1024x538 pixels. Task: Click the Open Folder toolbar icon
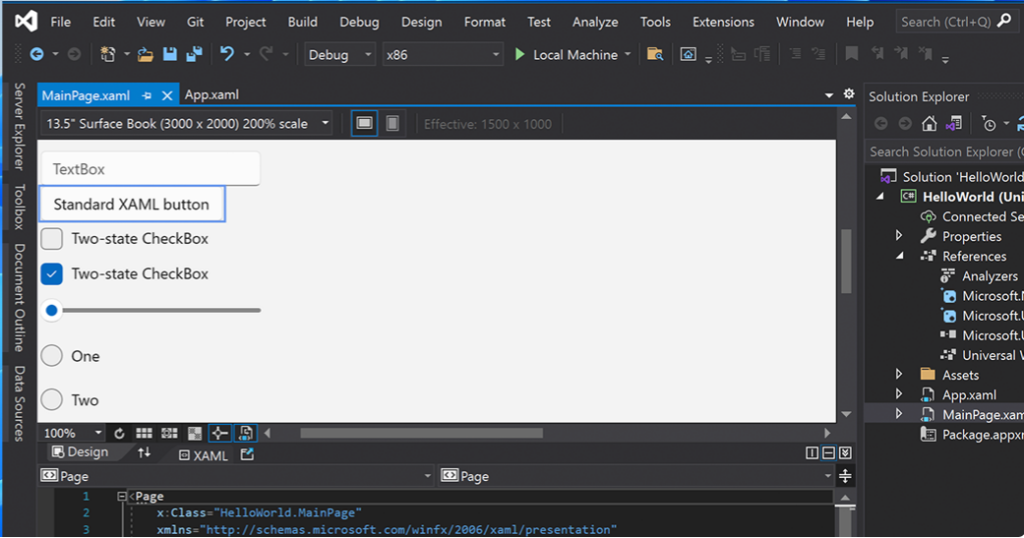(146, 55)
